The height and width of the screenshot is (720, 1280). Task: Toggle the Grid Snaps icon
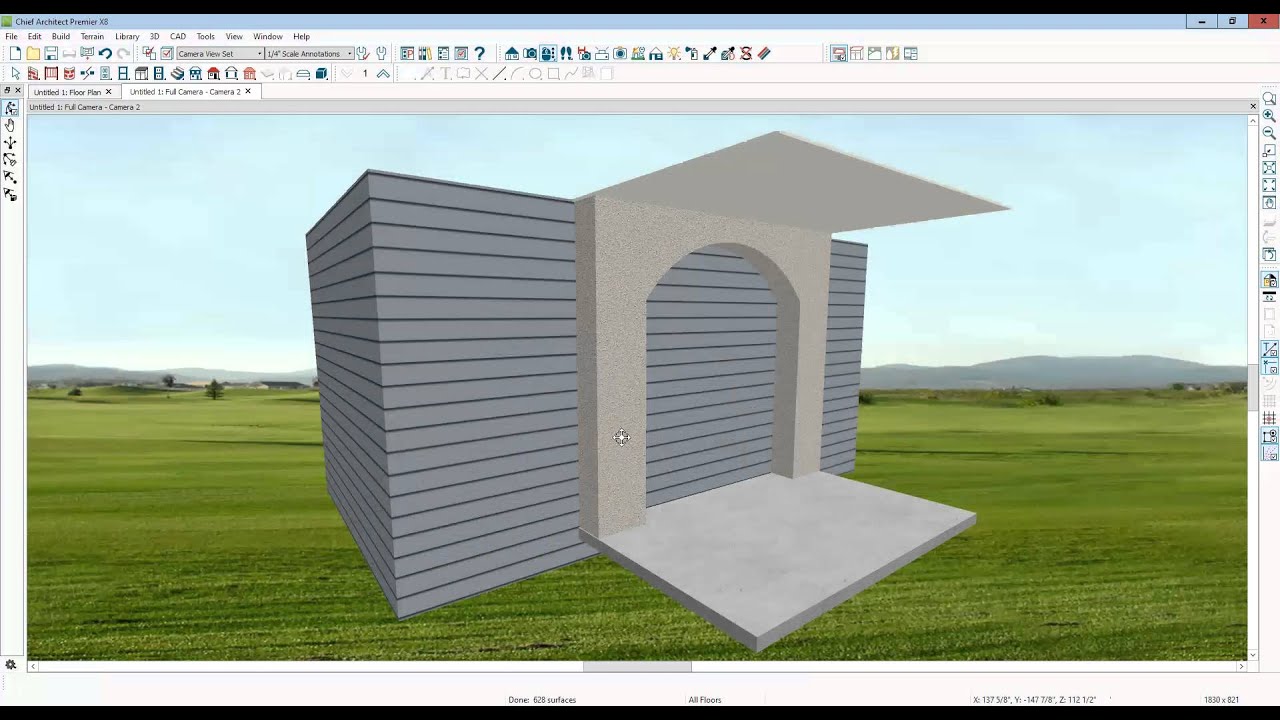pyautogui.click(x=1269, y=418)
